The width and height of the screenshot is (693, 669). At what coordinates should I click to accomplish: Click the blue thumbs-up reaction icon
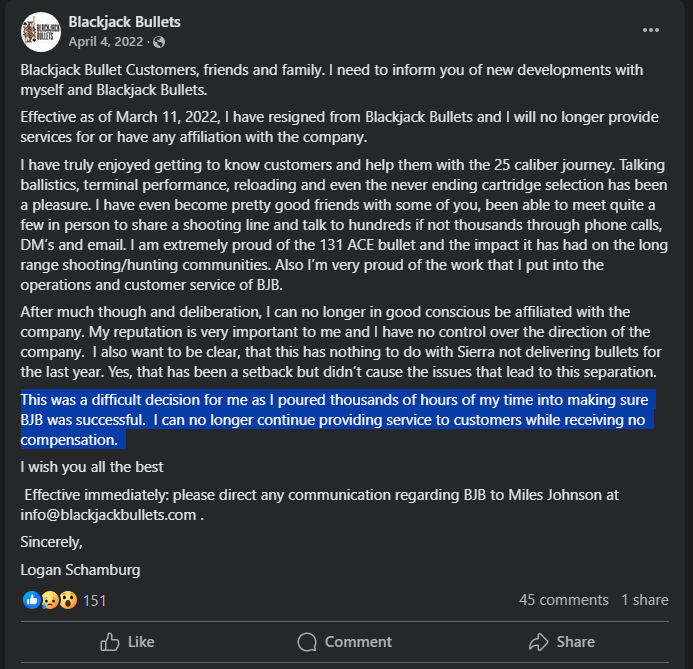[x=31, y=600]
